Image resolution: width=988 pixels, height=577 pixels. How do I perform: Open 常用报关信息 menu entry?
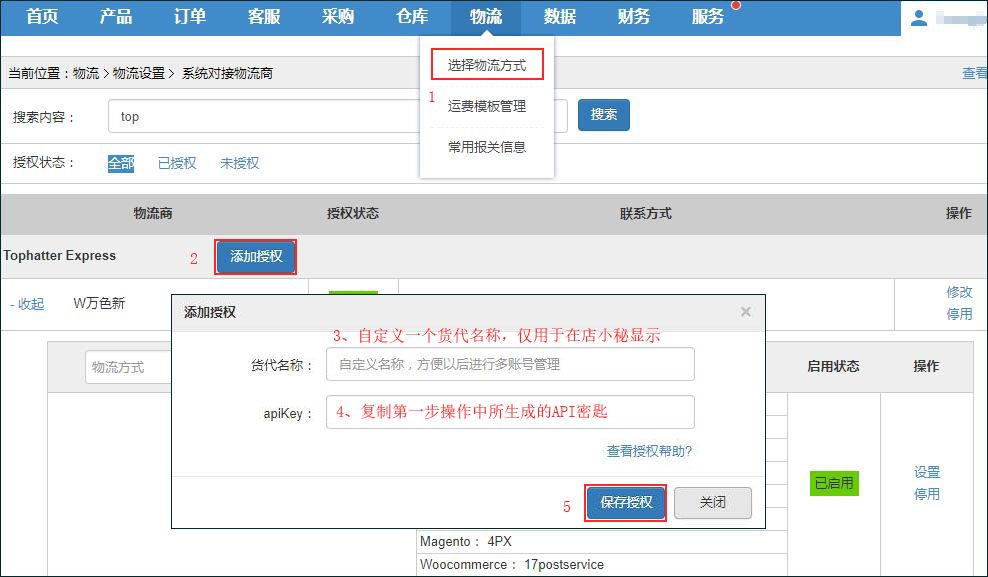click(x=487, y=147)
